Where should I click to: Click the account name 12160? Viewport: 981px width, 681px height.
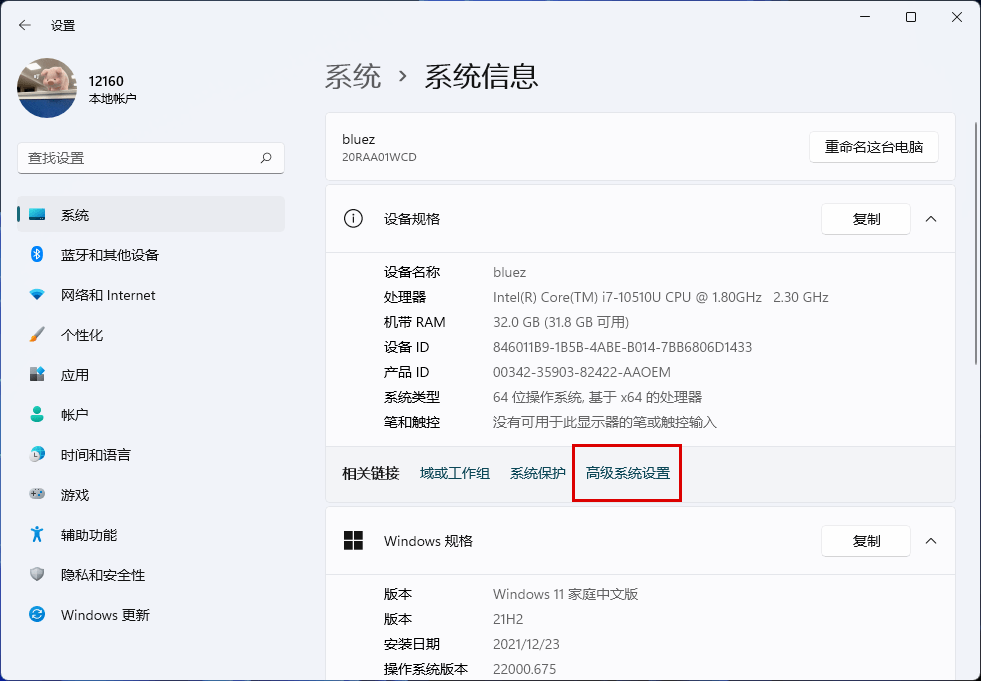106,81
